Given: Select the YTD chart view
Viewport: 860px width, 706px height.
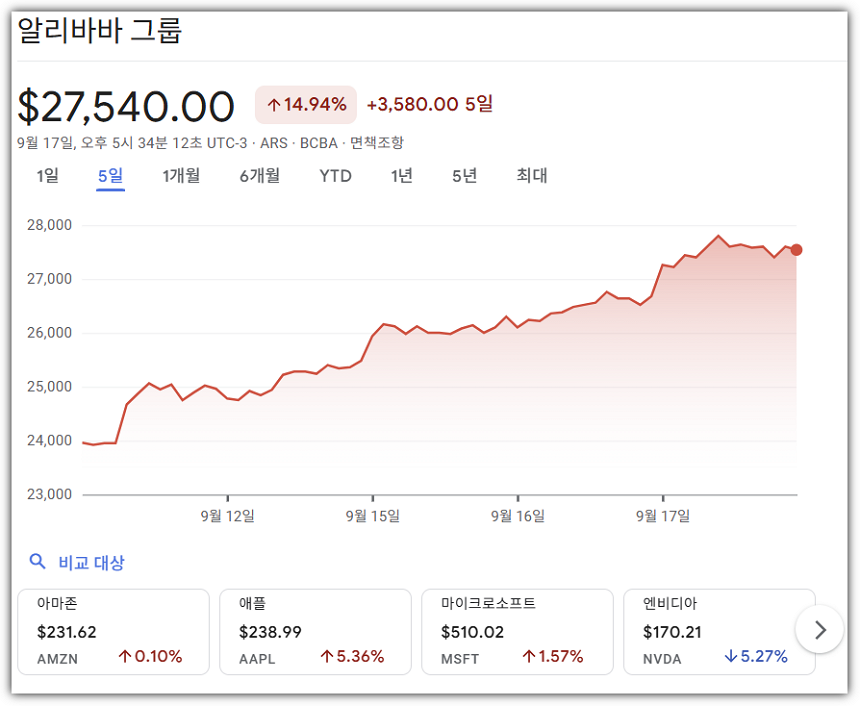Looking at the screenshot, I should (x=335, y=175).
